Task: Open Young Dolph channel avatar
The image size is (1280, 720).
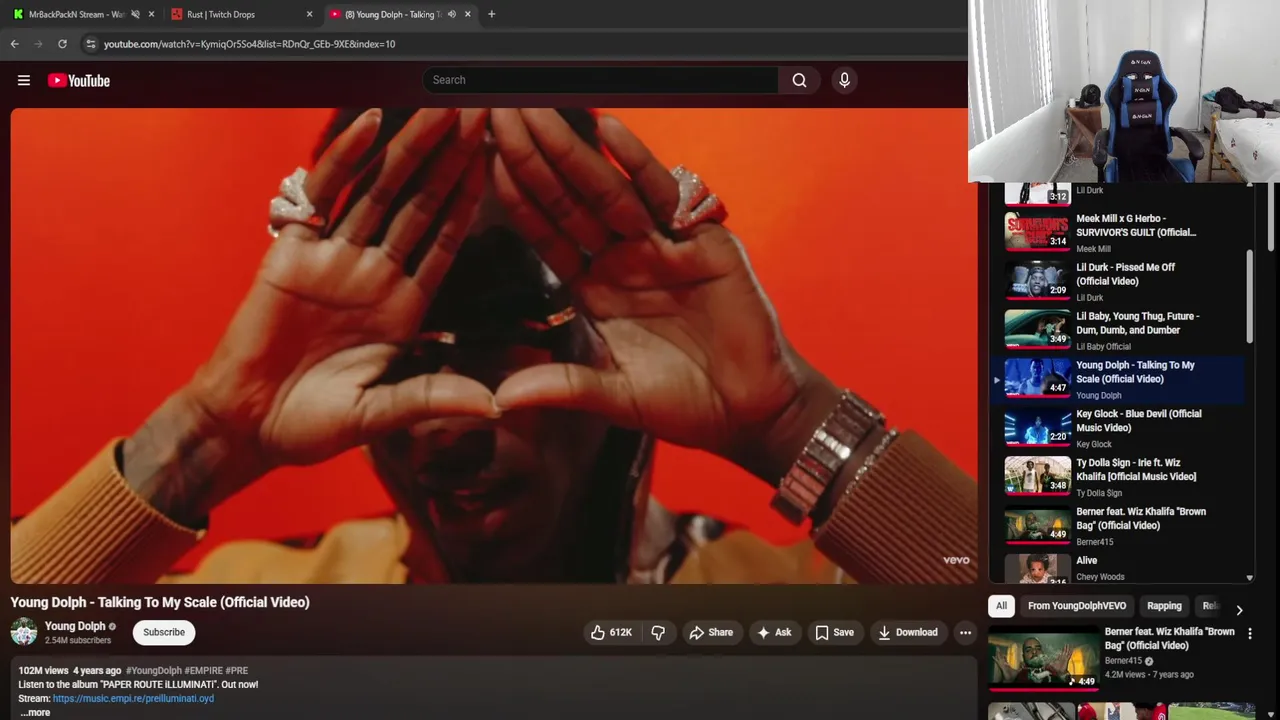Action: click(24, 632)
